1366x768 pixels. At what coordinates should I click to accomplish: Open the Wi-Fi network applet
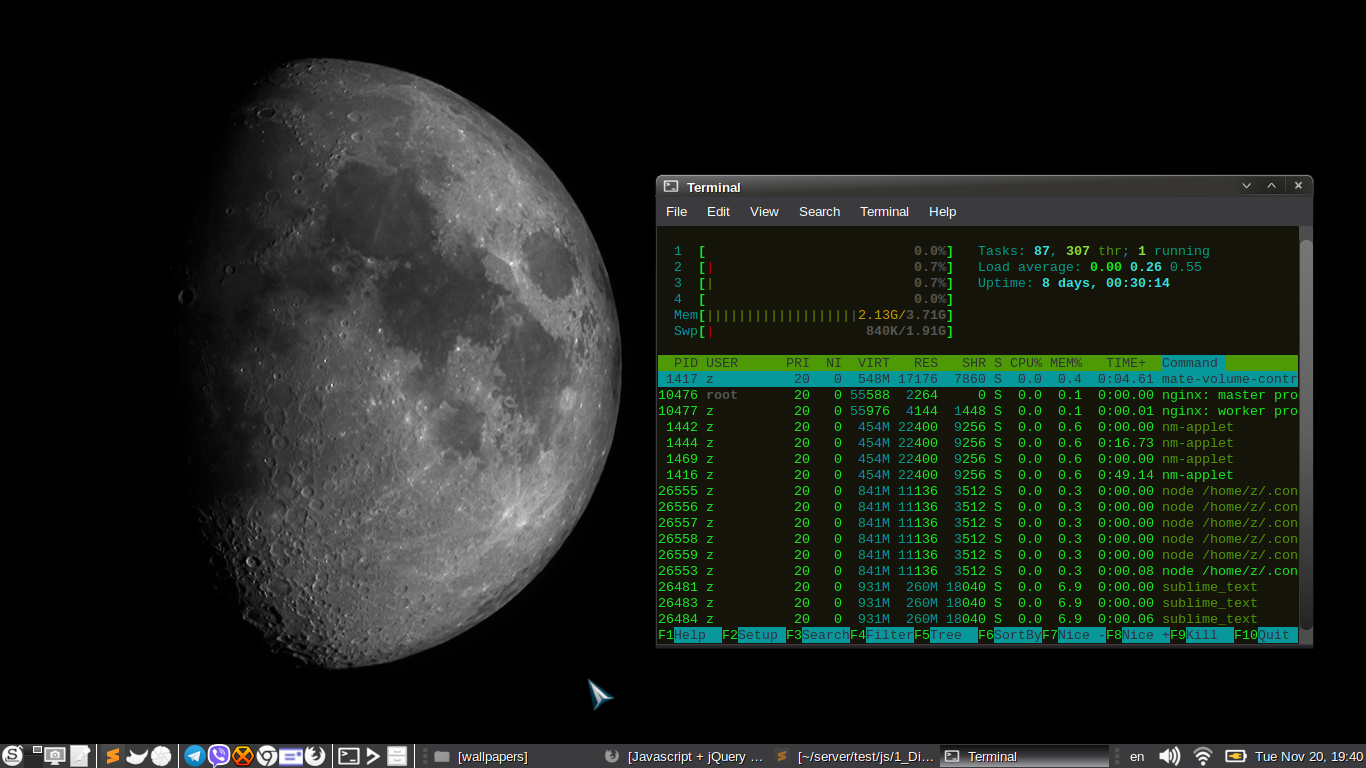coord(1203,756)
